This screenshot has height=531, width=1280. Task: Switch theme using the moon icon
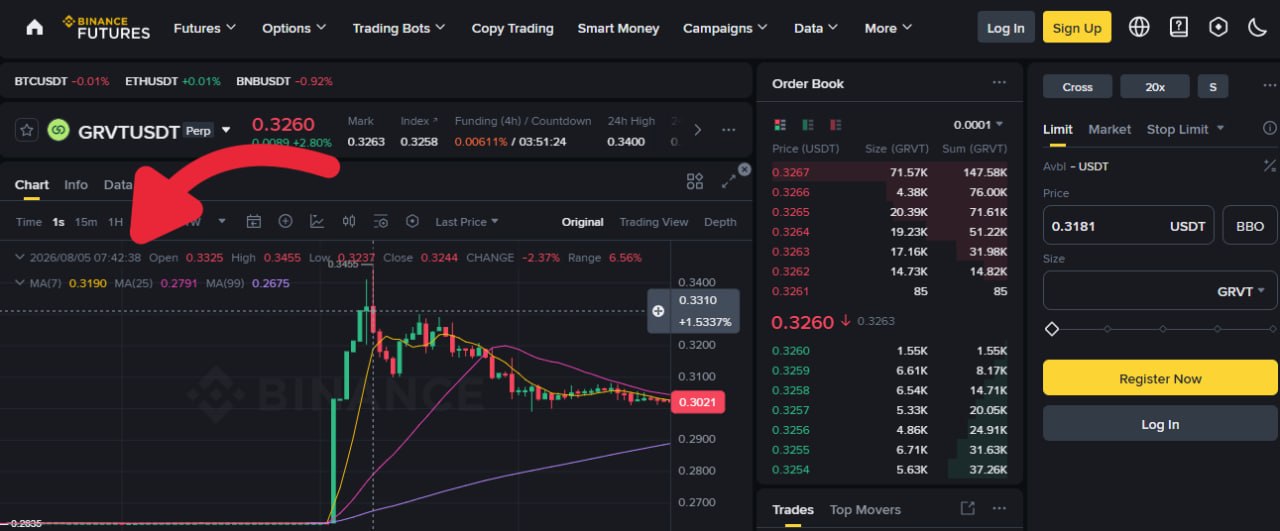(x=1257, y=27)
